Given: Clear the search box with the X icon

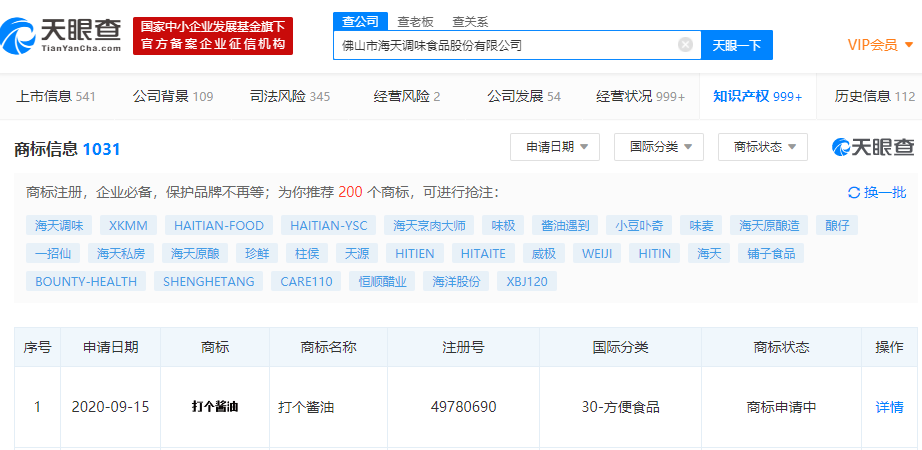Looking at the screenshot, I should pos(685,45).
